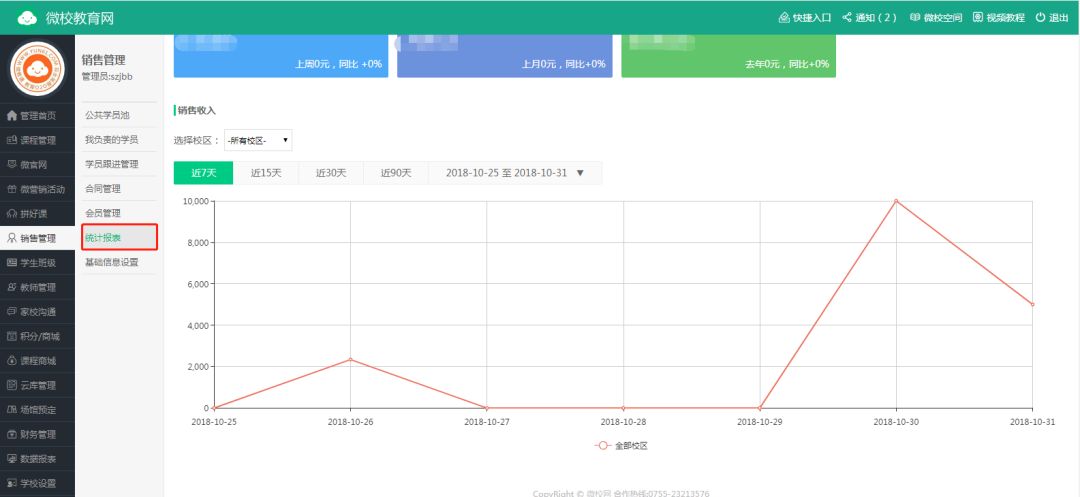Open 合同管理 submenu

click(x=118, y=189)
